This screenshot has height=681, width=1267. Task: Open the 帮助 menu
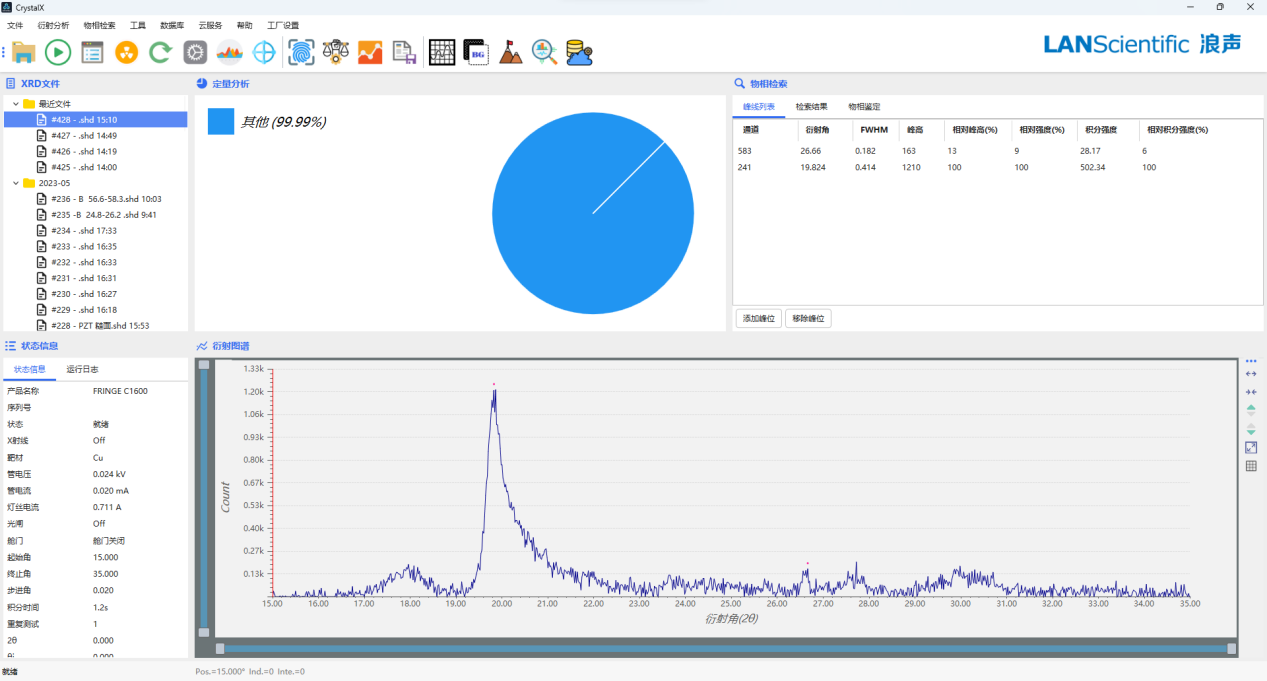(245, 25)
